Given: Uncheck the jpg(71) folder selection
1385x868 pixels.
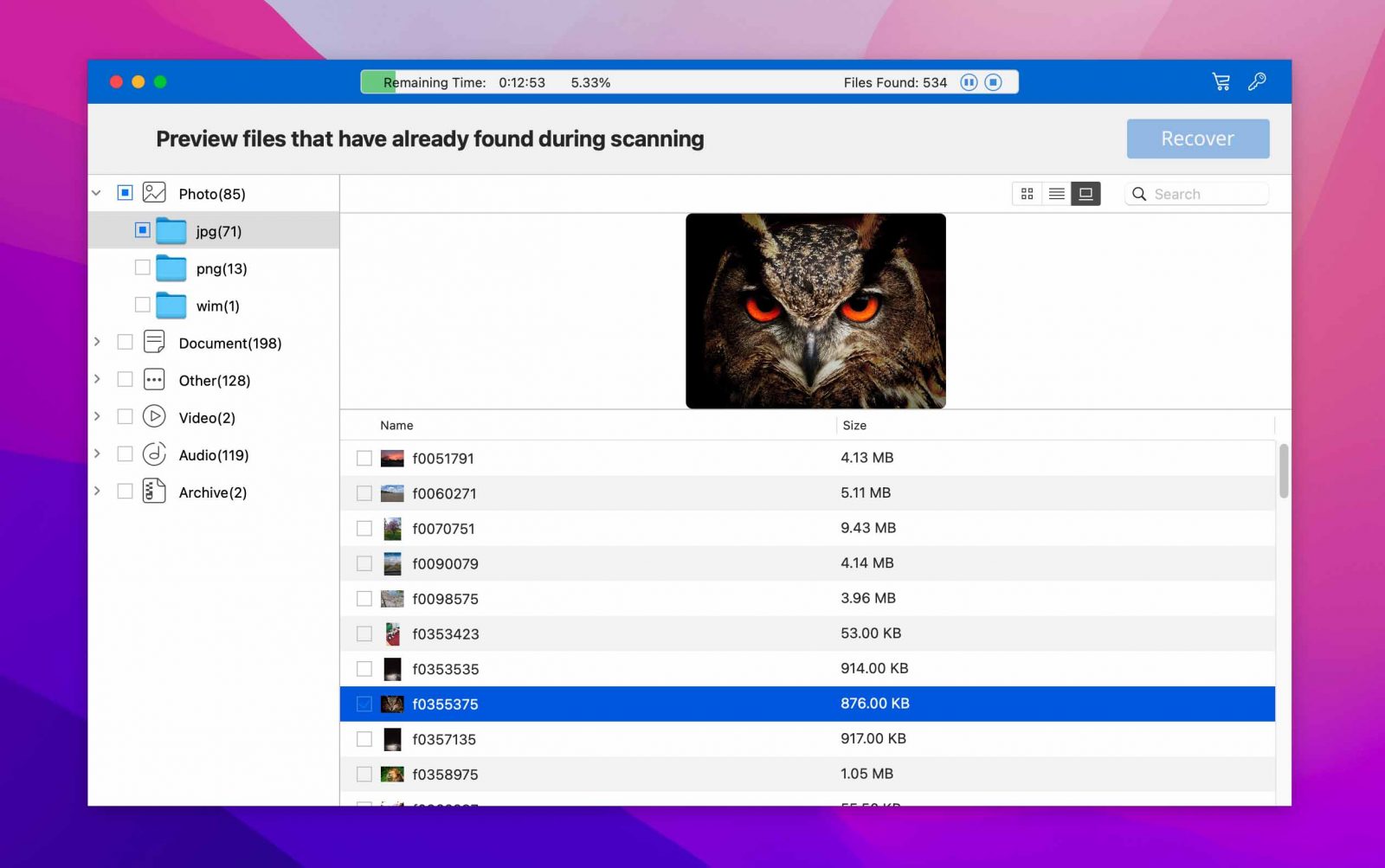Looking at the screenshot, I should click(142, 230).
